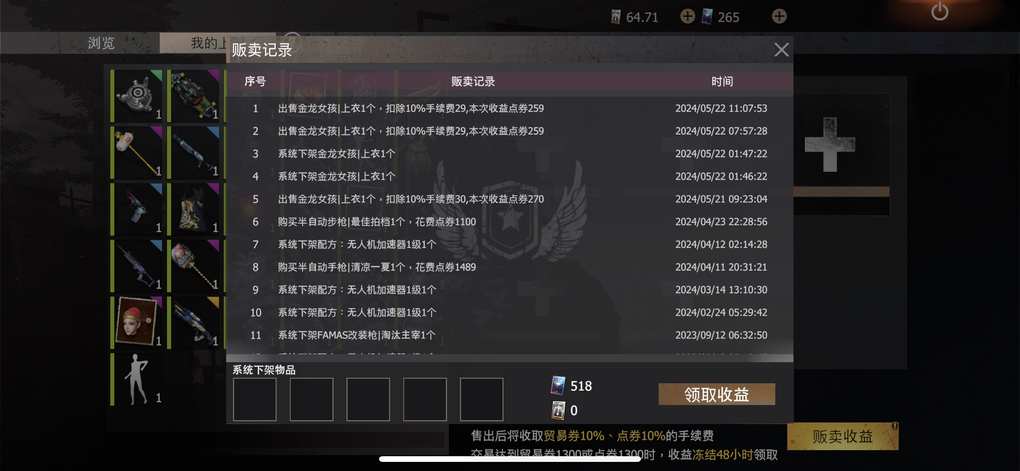Select record row 8 购买半自动手枪 清凉一夏
This screenshot has width=1020, height=471.
(x=509, y=267)
